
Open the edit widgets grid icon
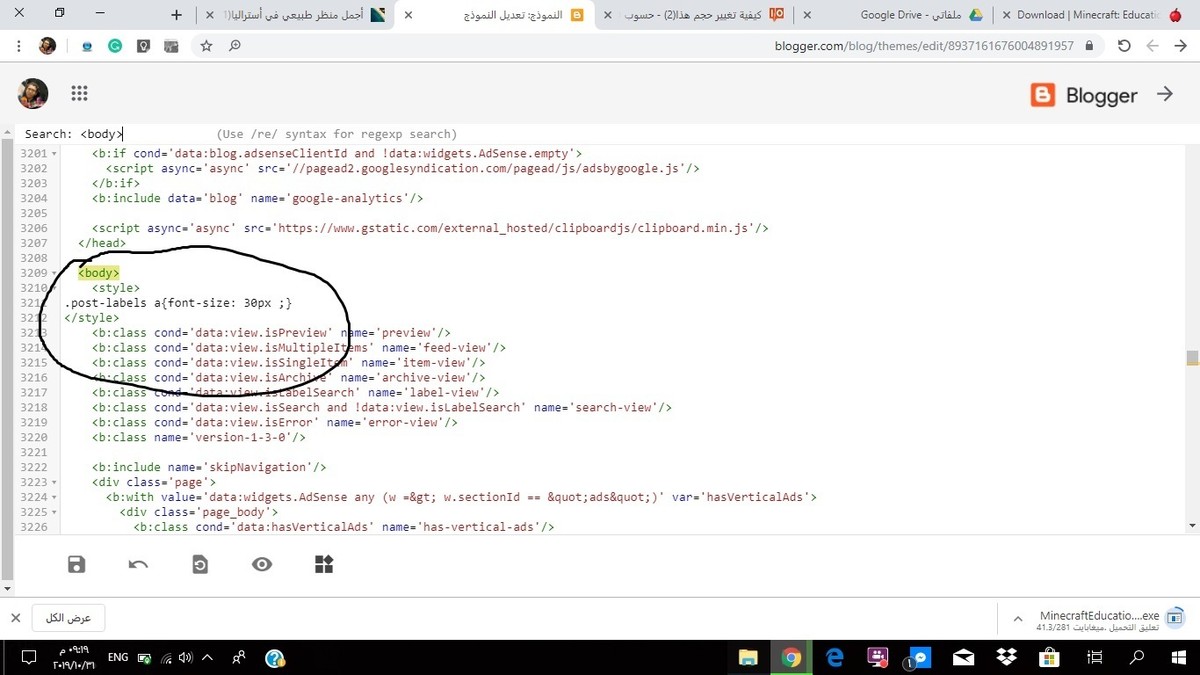(324, 564)
